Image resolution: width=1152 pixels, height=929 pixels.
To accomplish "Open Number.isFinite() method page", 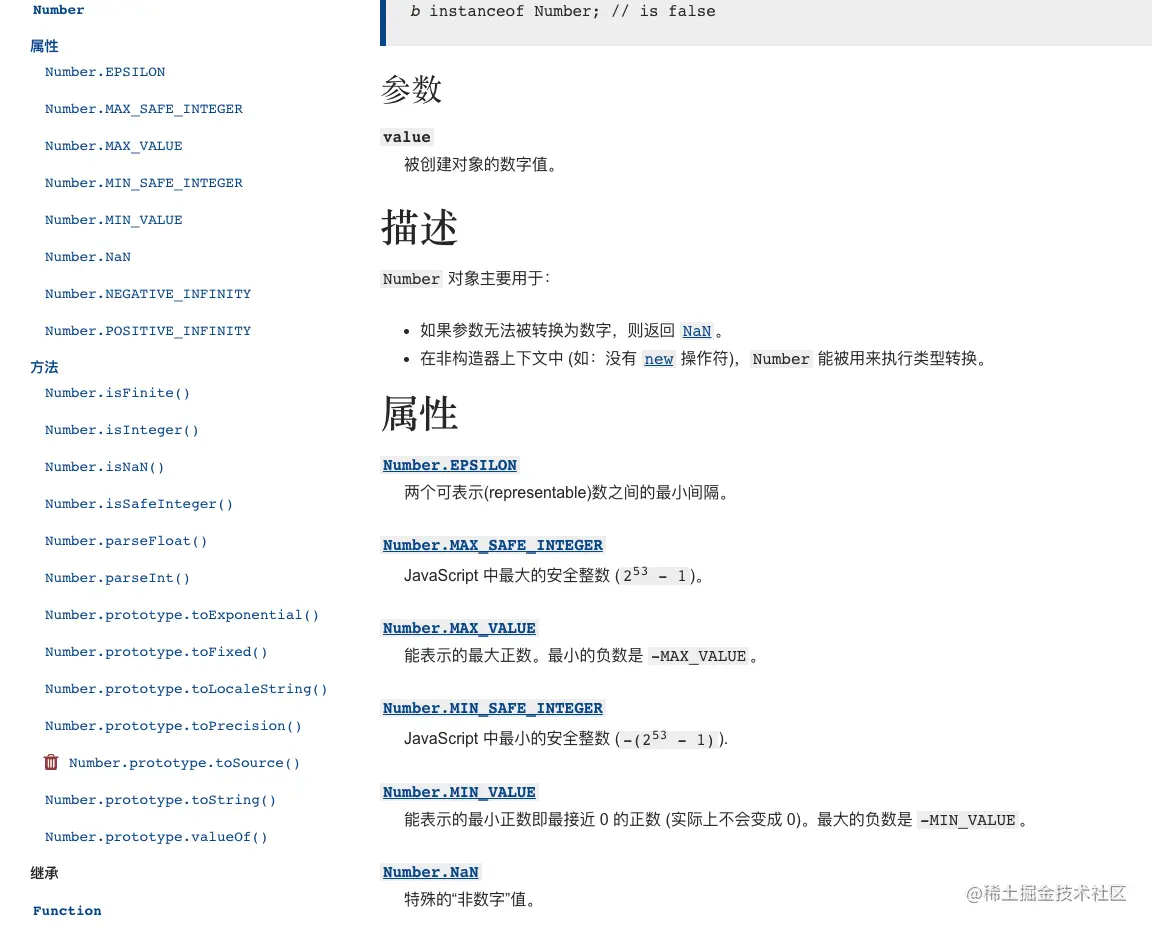I will [118, 393].
